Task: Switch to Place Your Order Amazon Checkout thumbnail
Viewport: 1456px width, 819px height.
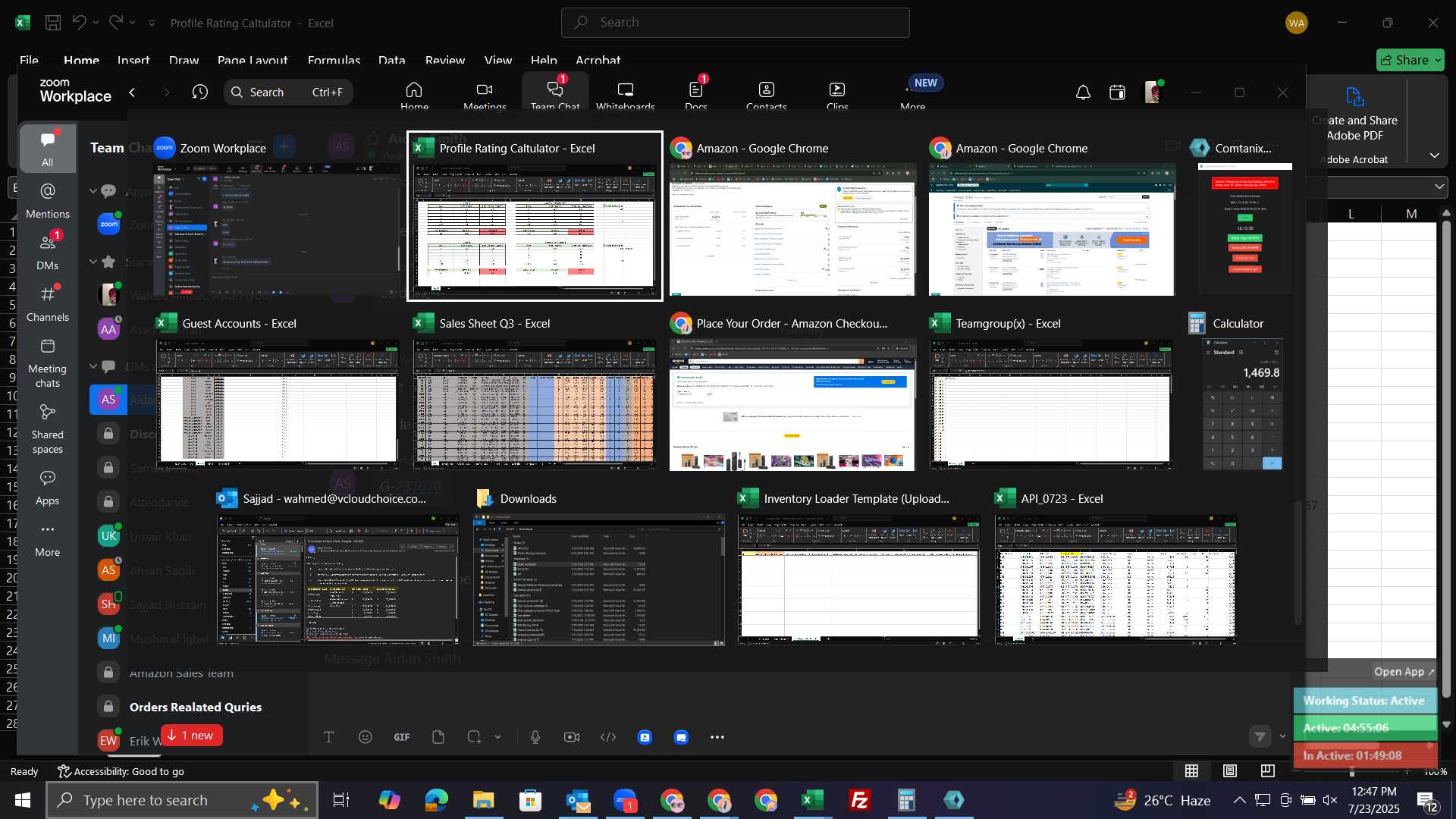Action: pos(792,391)
